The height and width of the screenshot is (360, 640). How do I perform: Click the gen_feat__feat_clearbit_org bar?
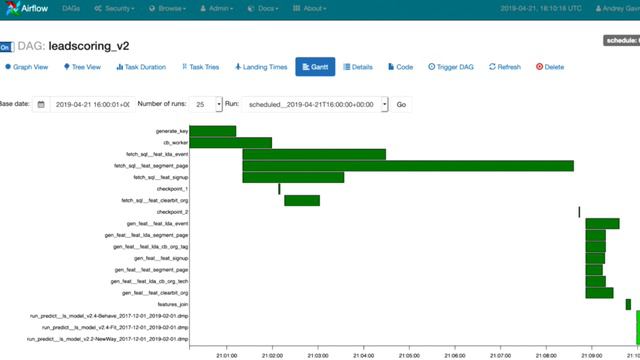tap(599, 293)
